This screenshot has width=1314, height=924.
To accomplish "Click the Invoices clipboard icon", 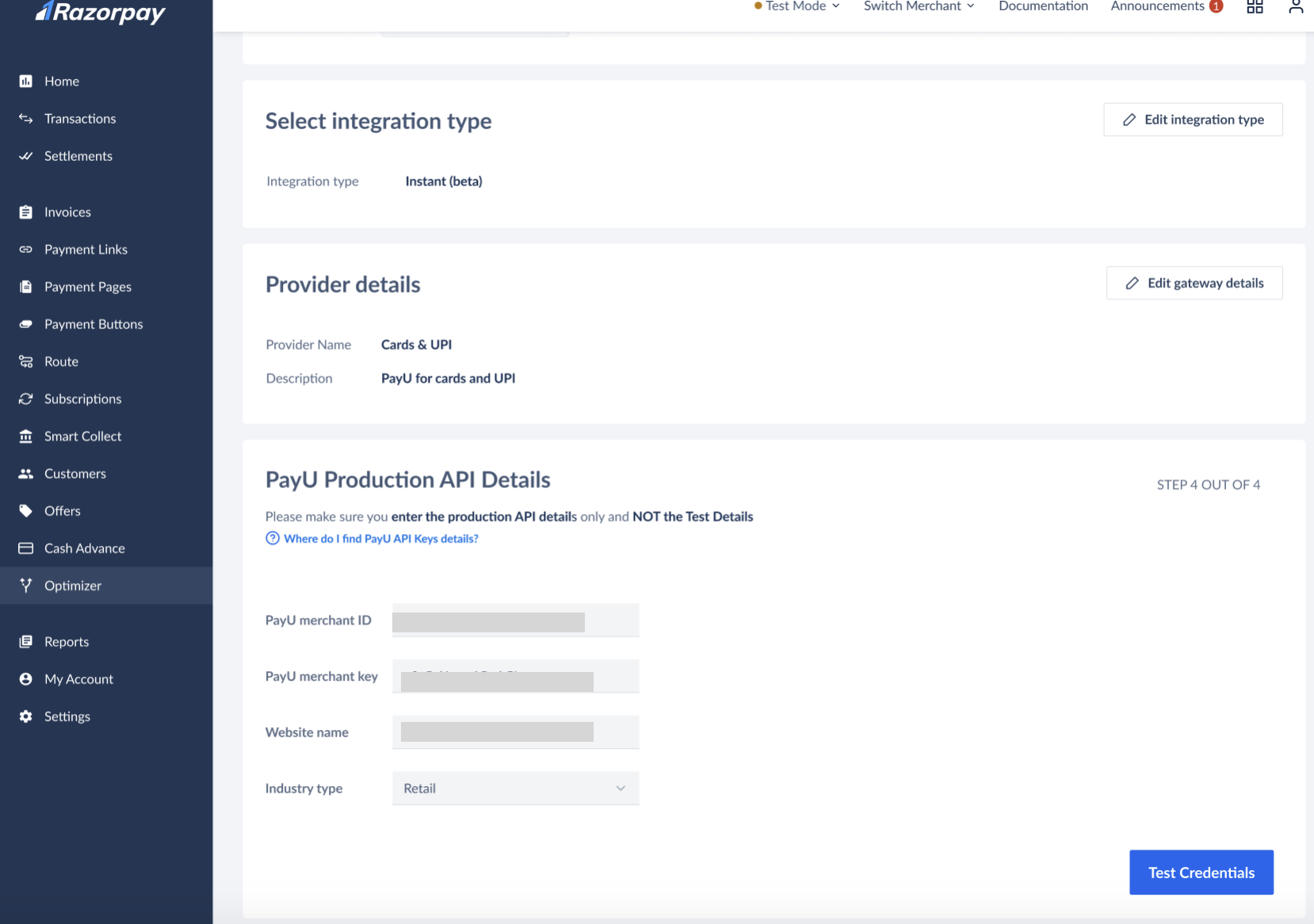I will 26,212.
